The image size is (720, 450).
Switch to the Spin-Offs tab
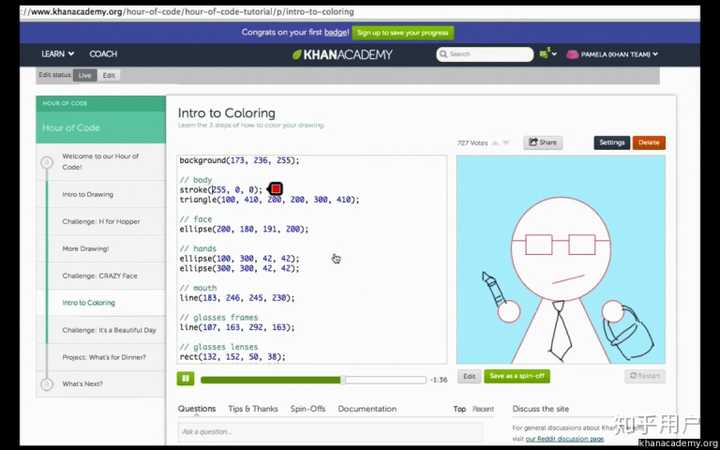pos(308,409)
